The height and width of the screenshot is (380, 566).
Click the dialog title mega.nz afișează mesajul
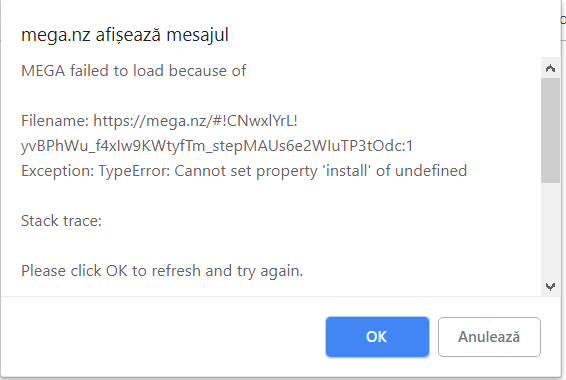125,35
